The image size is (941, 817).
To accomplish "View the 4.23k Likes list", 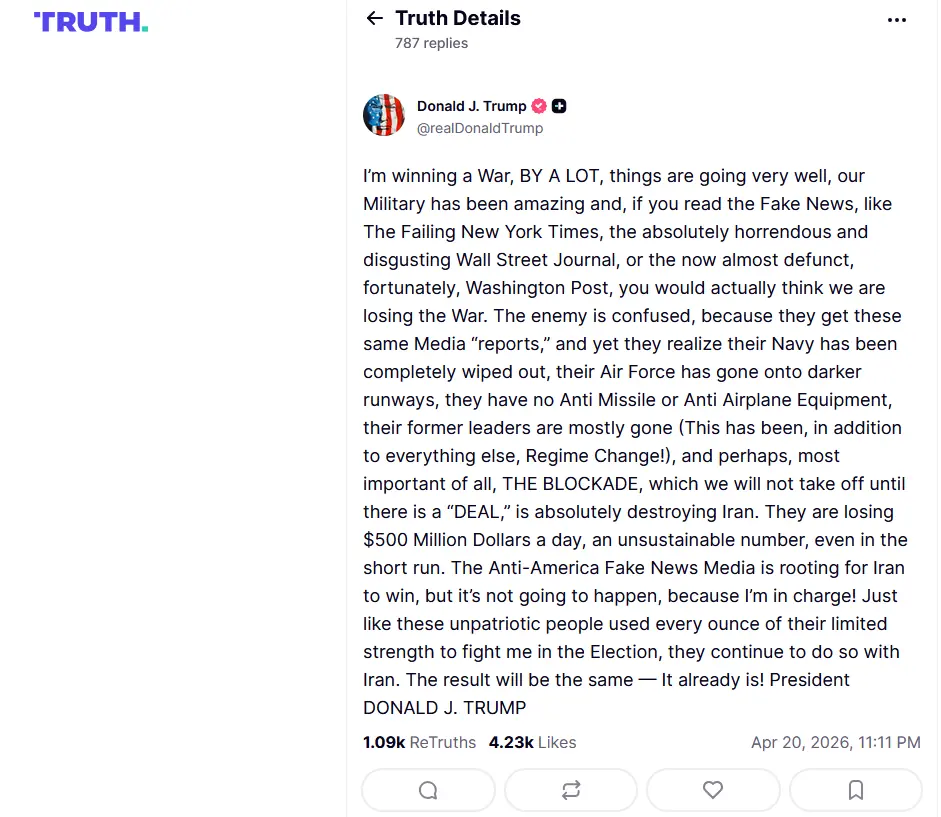I will point(532,743).
